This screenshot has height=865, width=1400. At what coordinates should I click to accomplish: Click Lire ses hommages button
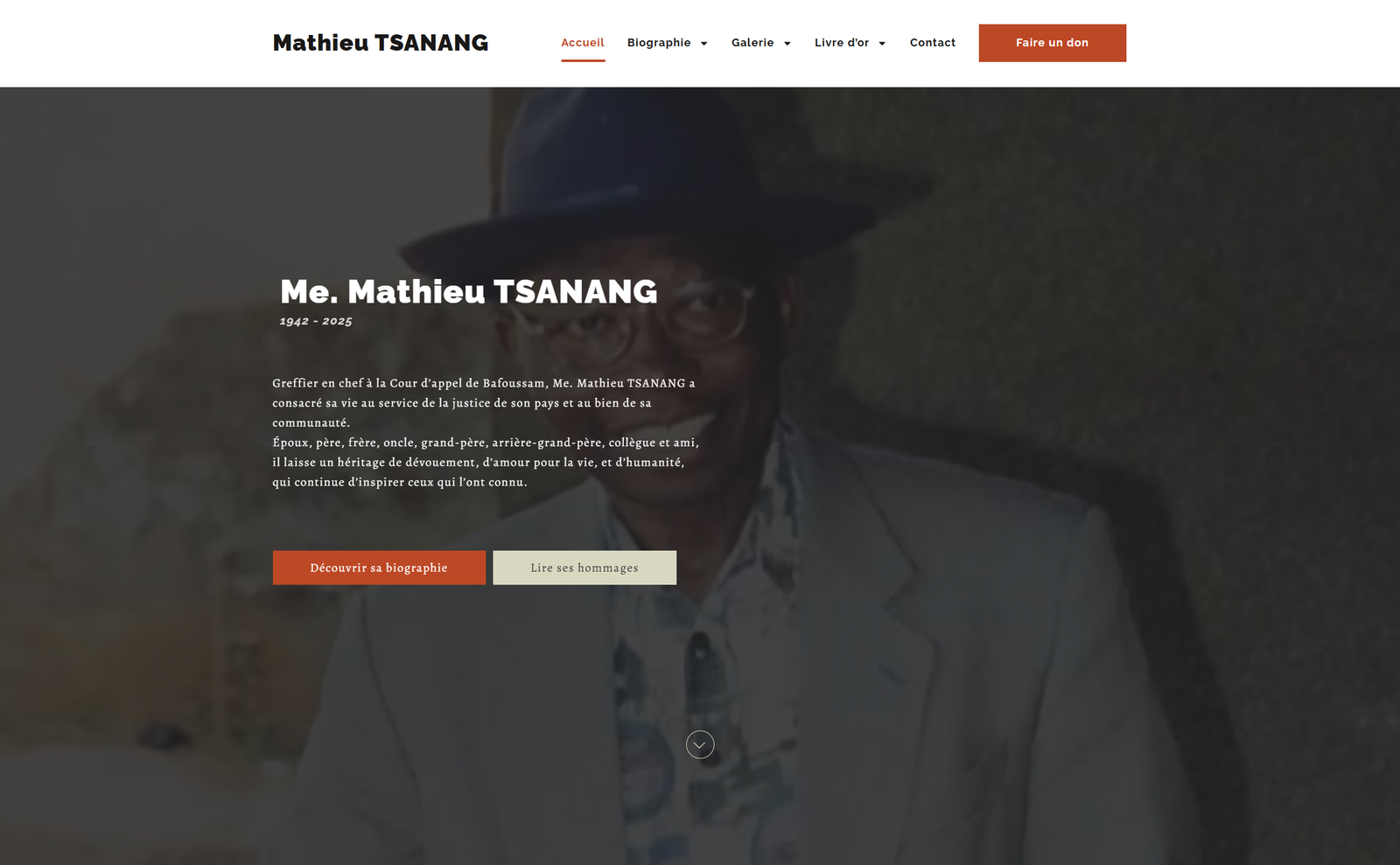(x=584, y=568)
